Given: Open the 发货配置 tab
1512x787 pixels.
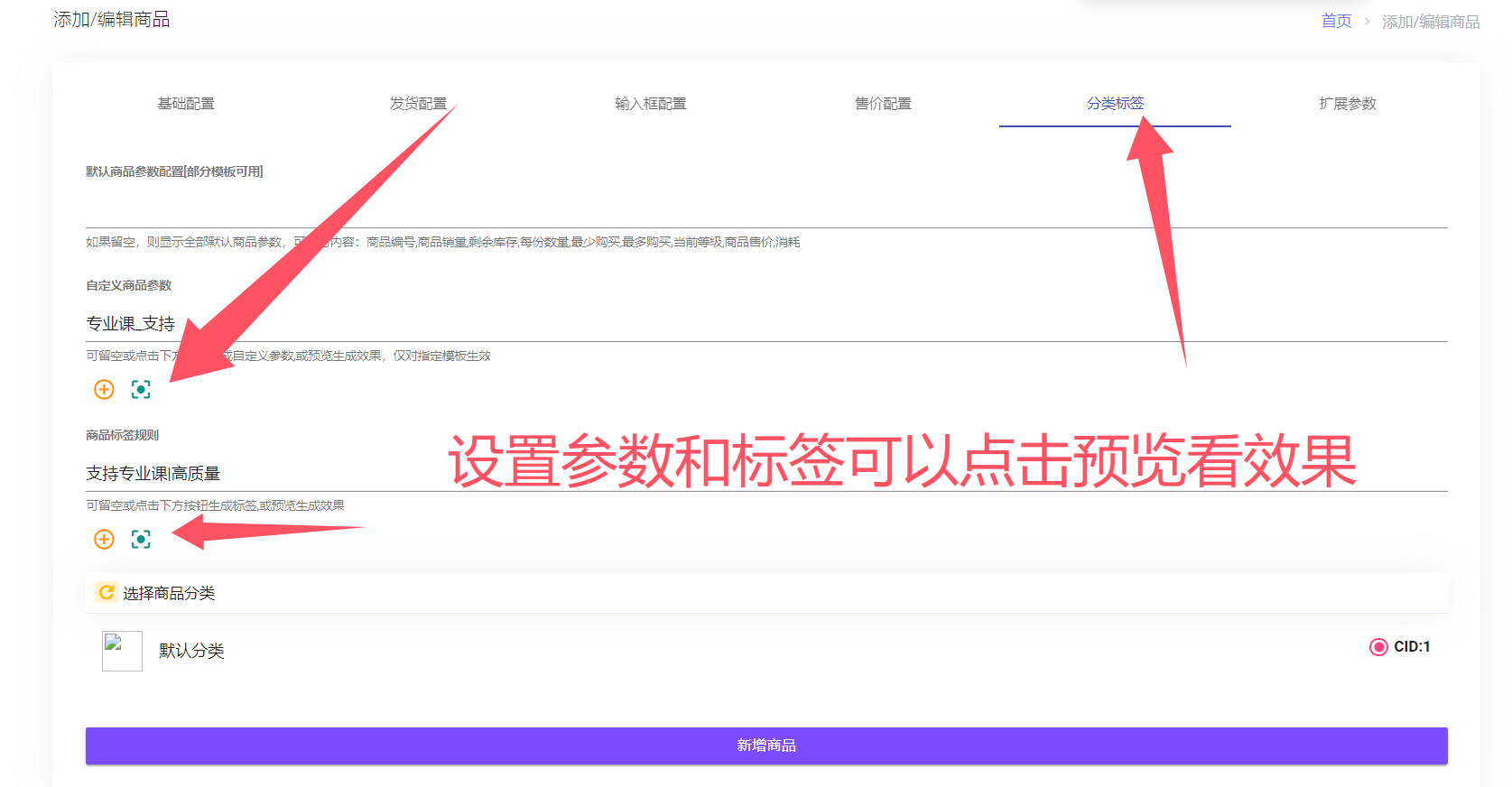Looking at the screenshot, I should click(418, 104).
